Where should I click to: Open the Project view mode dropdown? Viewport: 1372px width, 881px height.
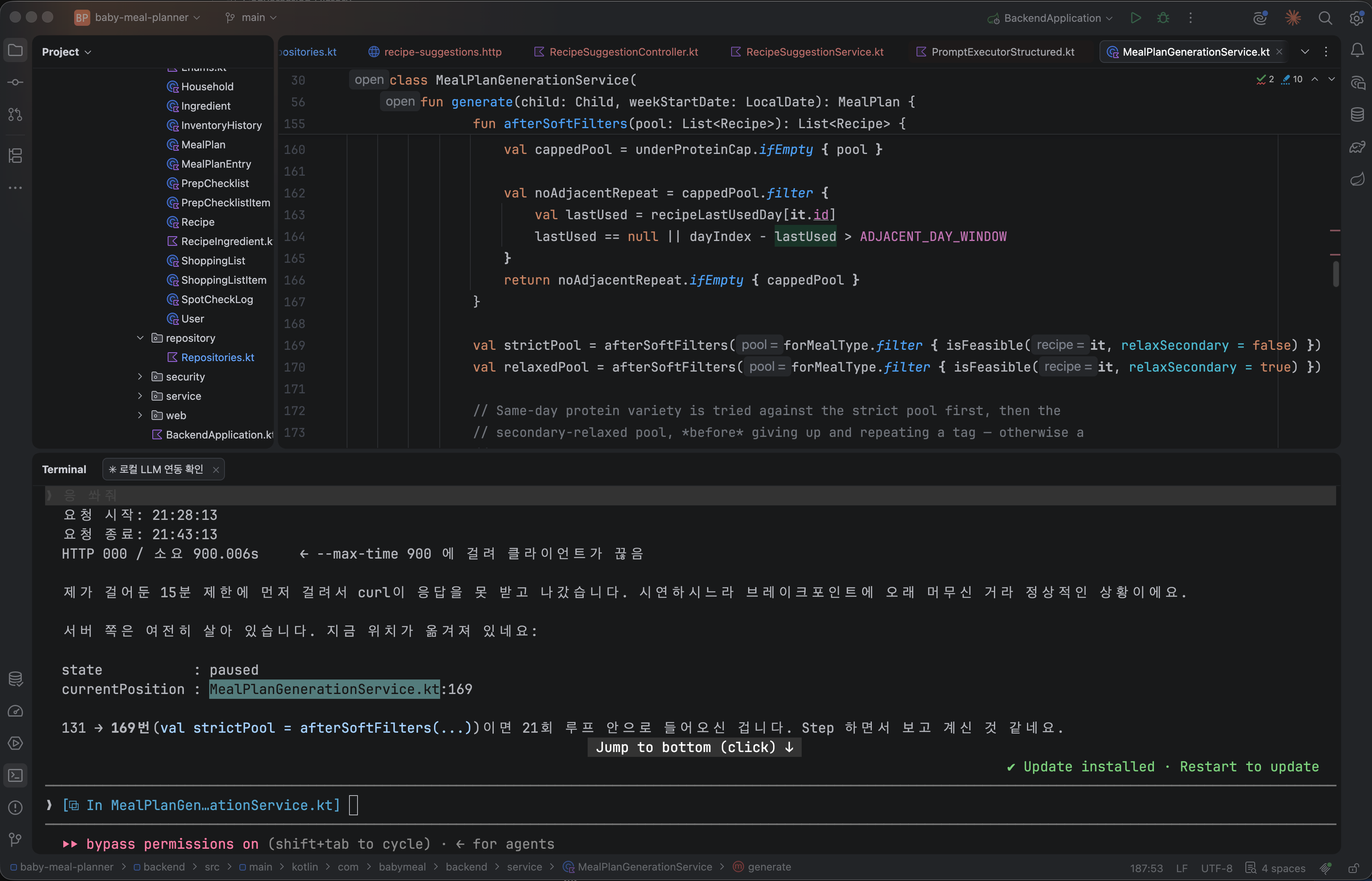click(x=67, y=52)
